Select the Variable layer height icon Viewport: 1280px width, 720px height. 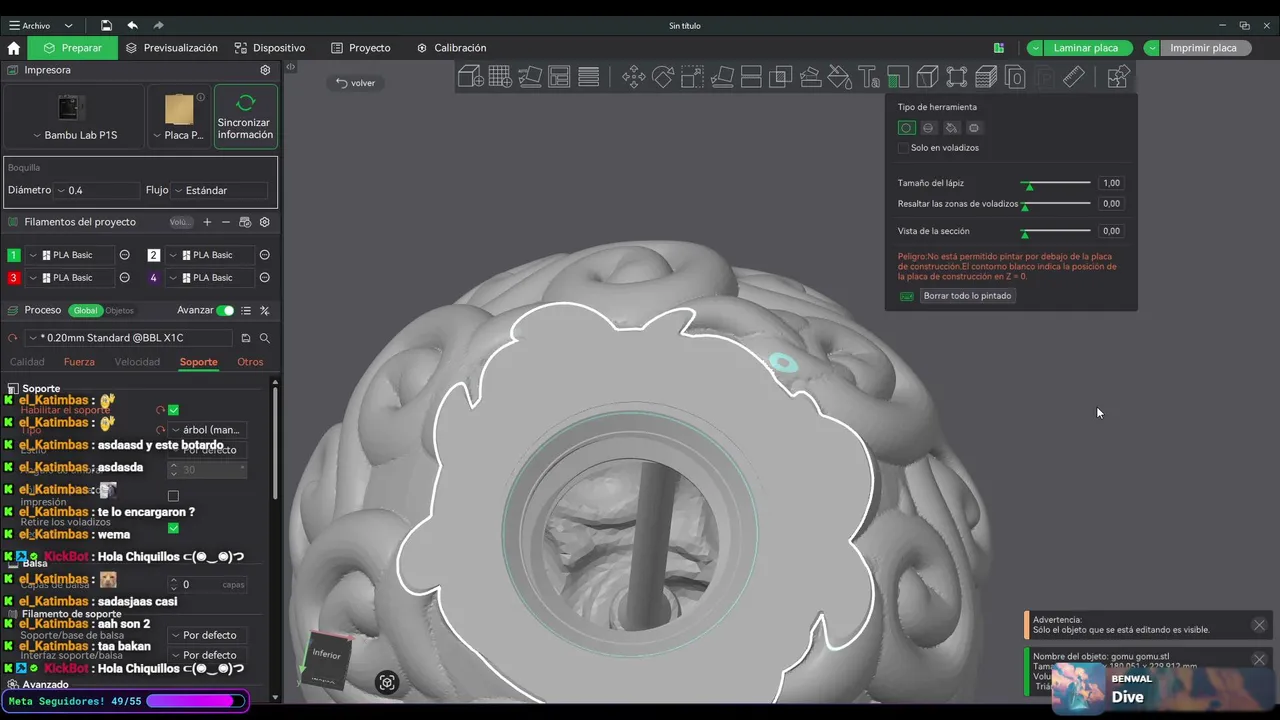click(x=986, y=77)
